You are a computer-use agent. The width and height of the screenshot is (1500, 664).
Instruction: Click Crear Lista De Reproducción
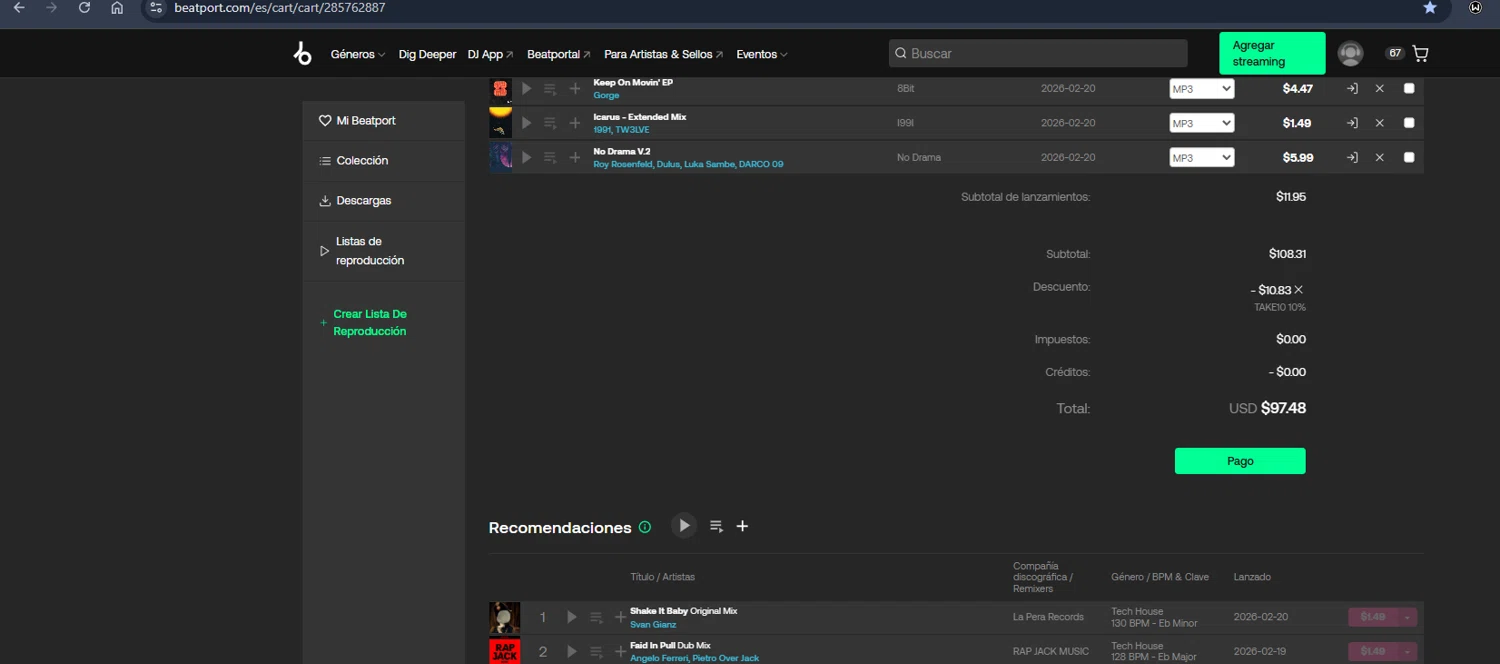[x=370, y=322]
